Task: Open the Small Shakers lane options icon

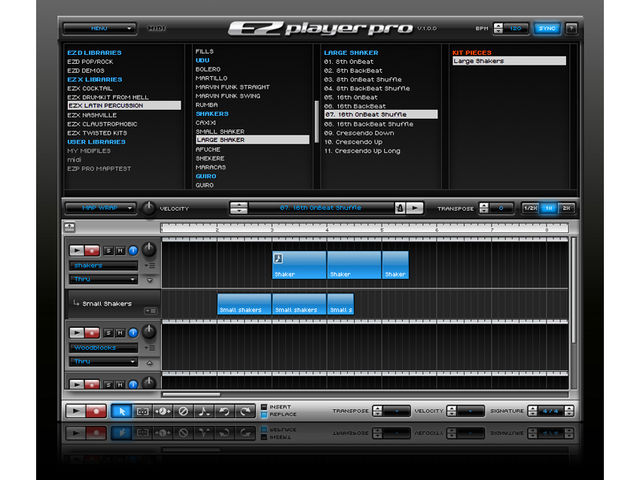Action: [150, 311]
